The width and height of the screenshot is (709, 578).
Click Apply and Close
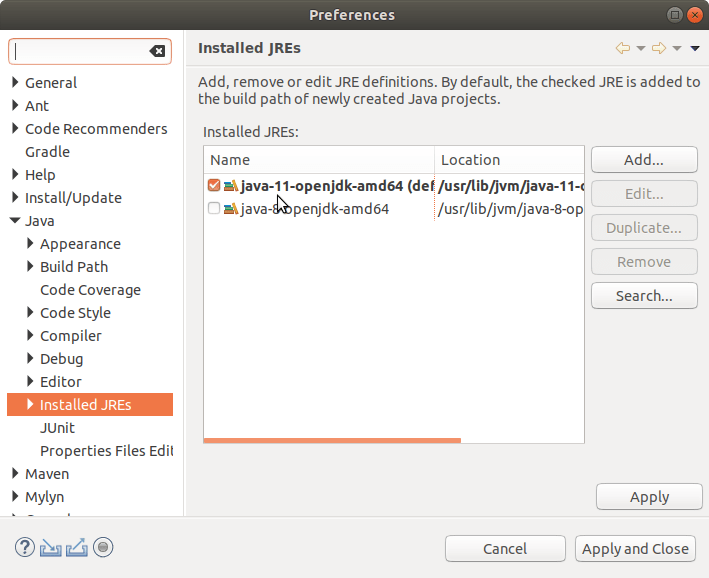(635, 549)
